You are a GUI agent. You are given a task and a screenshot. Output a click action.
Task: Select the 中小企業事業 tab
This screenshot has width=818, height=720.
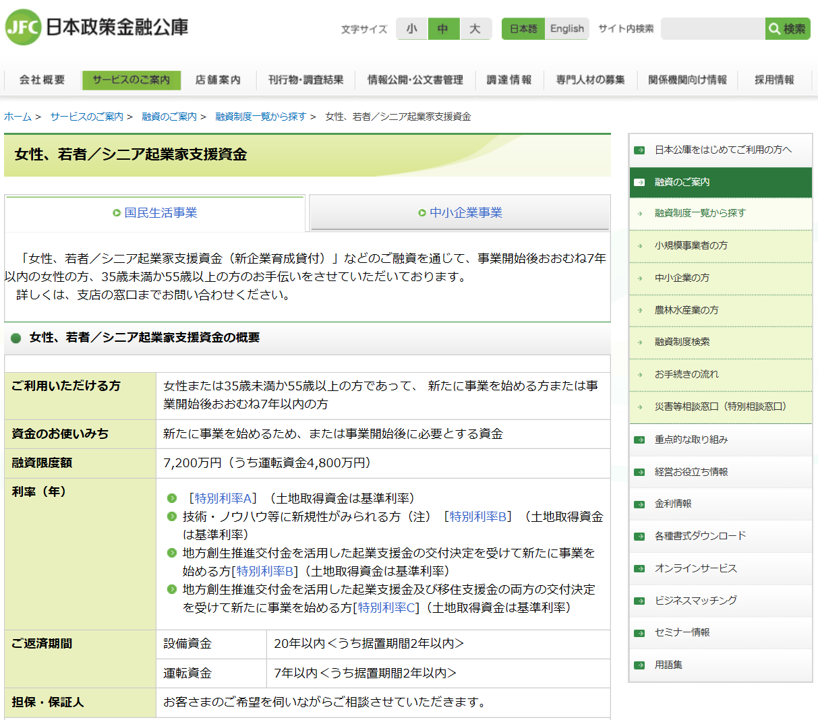pos(460,213)
